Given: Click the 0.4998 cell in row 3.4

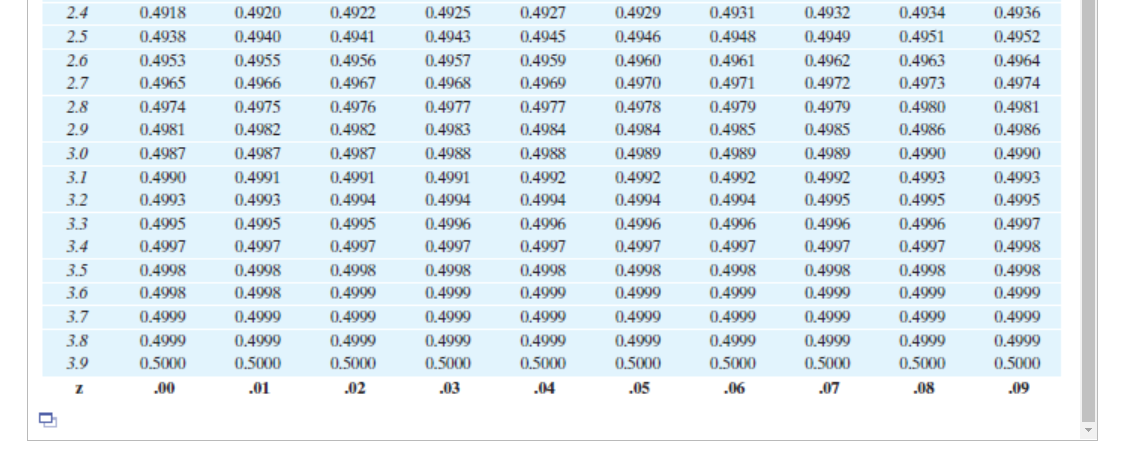Looking at the screenshot, I should (1017, 246).
